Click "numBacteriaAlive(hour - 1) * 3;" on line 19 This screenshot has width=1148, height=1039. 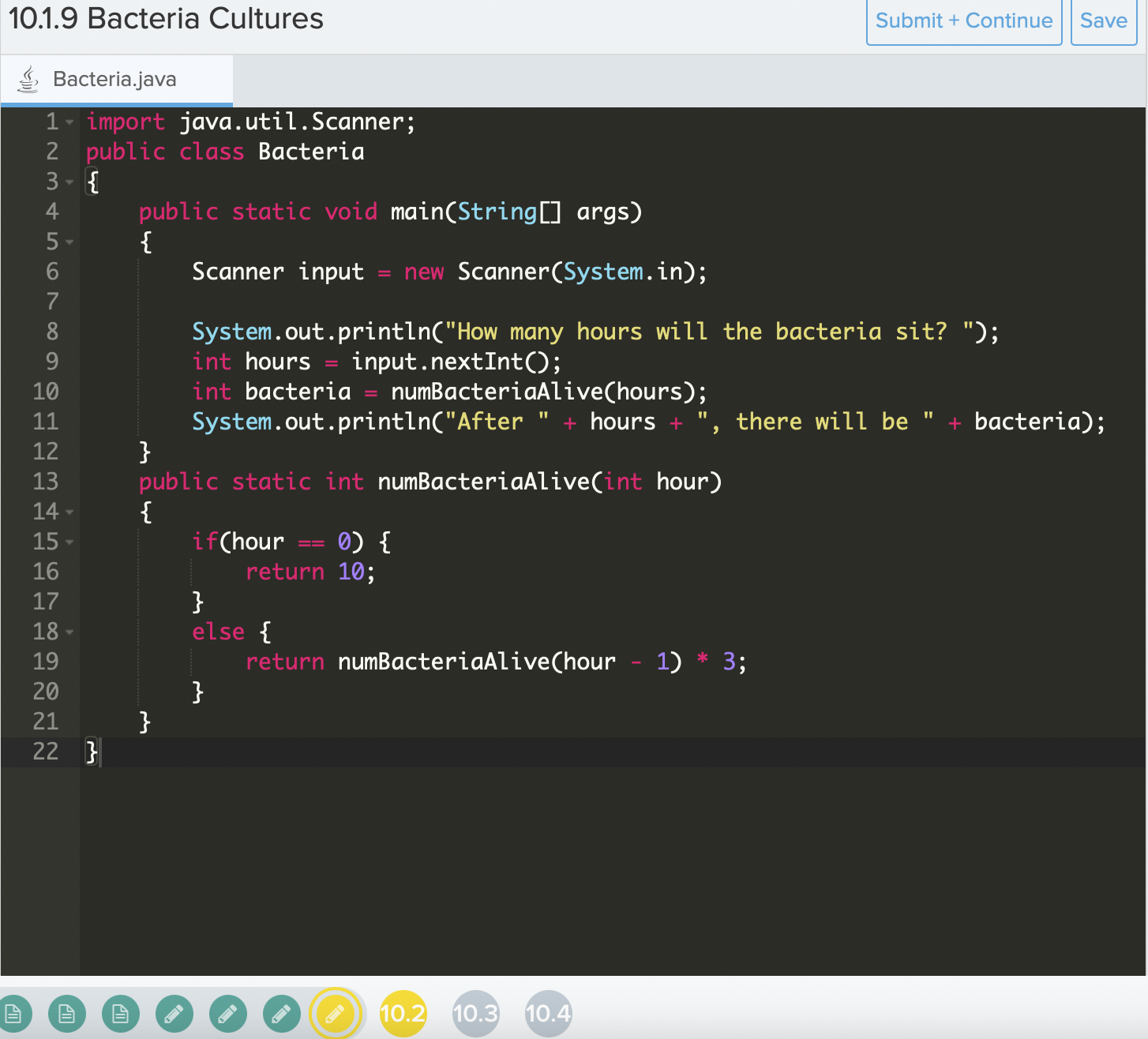pos(542,662)
